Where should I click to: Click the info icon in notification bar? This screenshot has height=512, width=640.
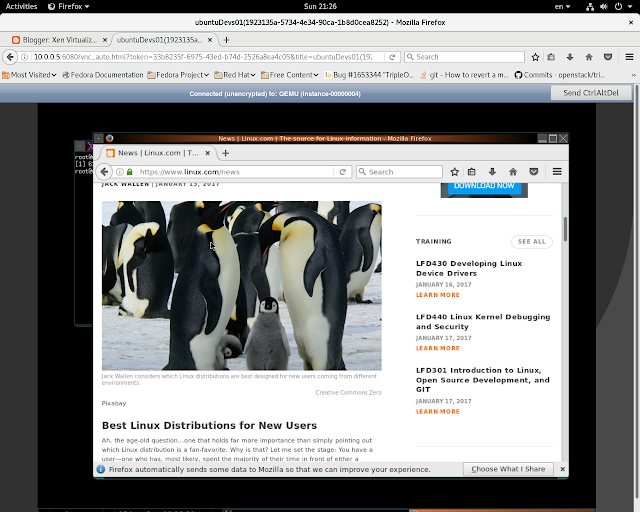point(100,469)
